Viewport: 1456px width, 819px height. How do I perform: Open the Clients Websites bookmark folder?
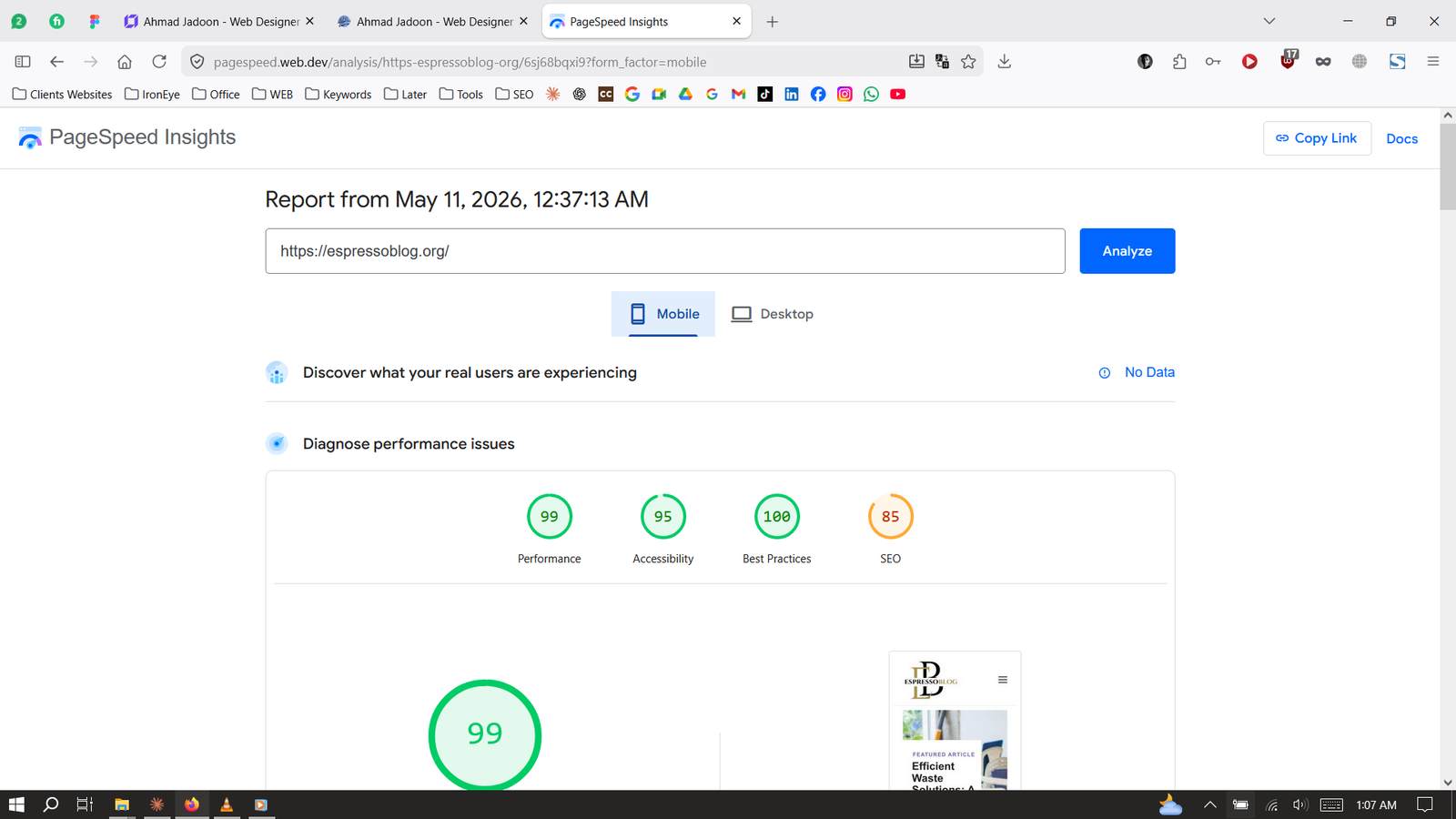[x=62, y=95]
